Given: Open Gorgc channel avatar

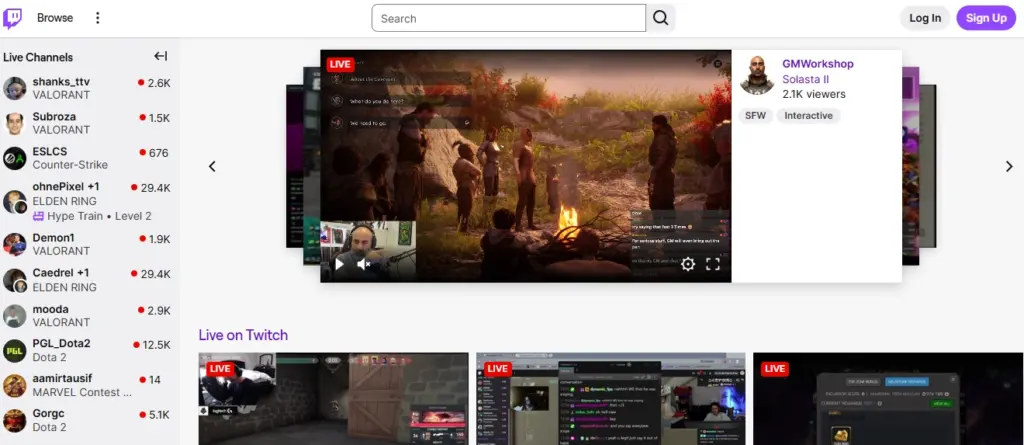Looking at the screenshot, I should (x=14, y=420).
